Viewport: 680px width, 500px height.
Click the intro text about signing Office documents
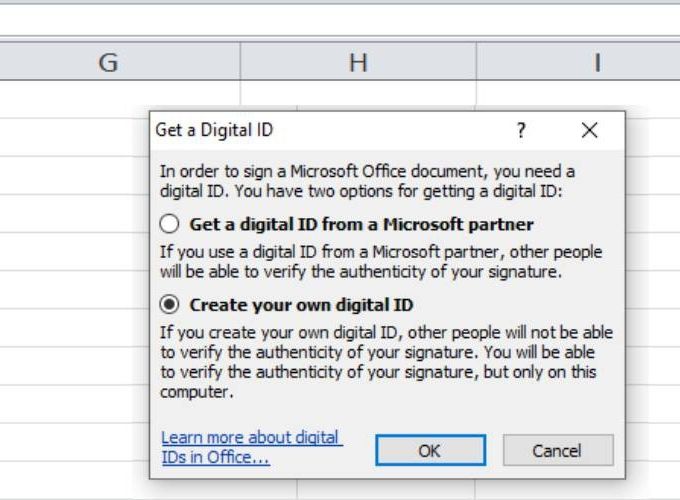pos(367,181)
